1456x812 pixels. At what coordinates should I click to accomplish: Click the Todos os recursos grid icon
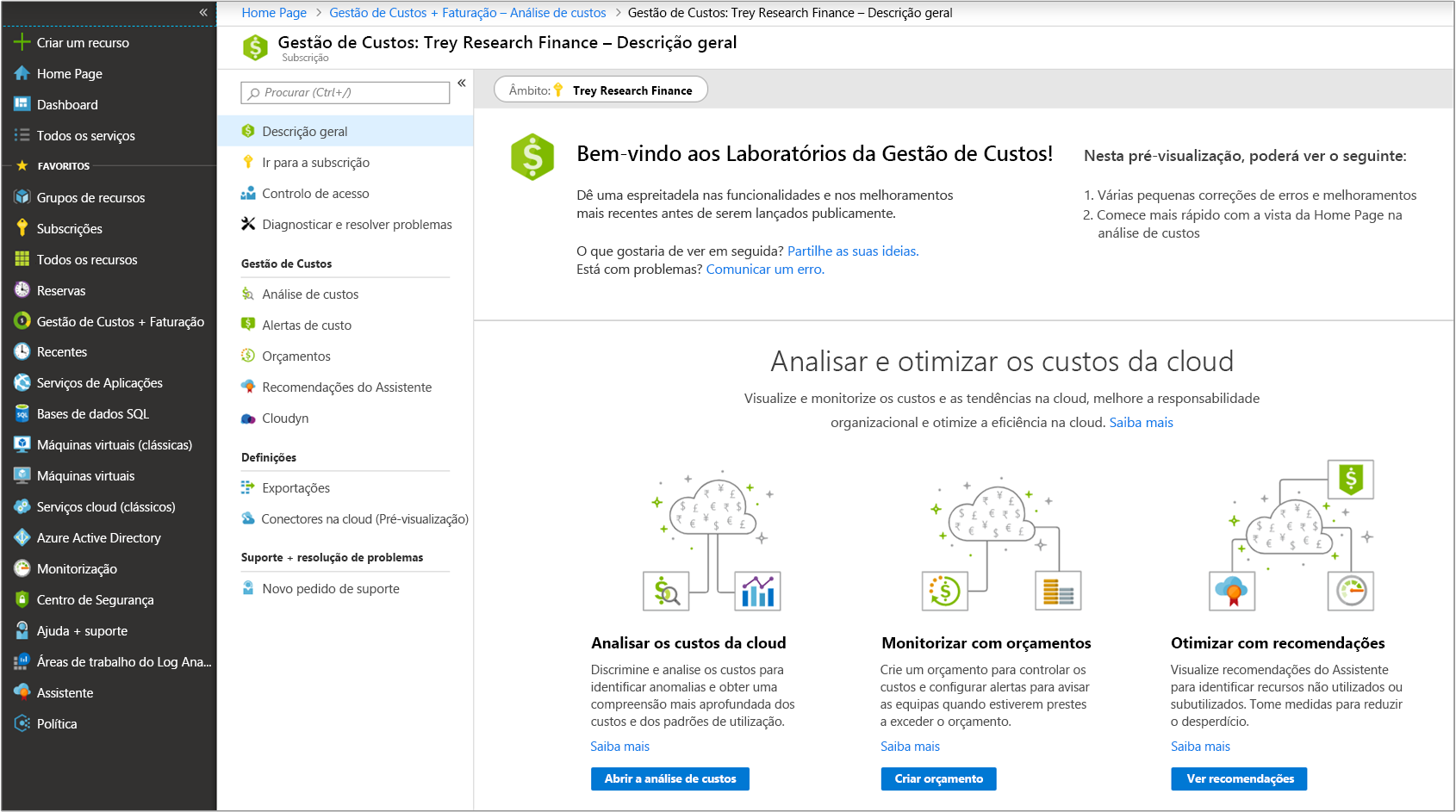tap(22, 259)
